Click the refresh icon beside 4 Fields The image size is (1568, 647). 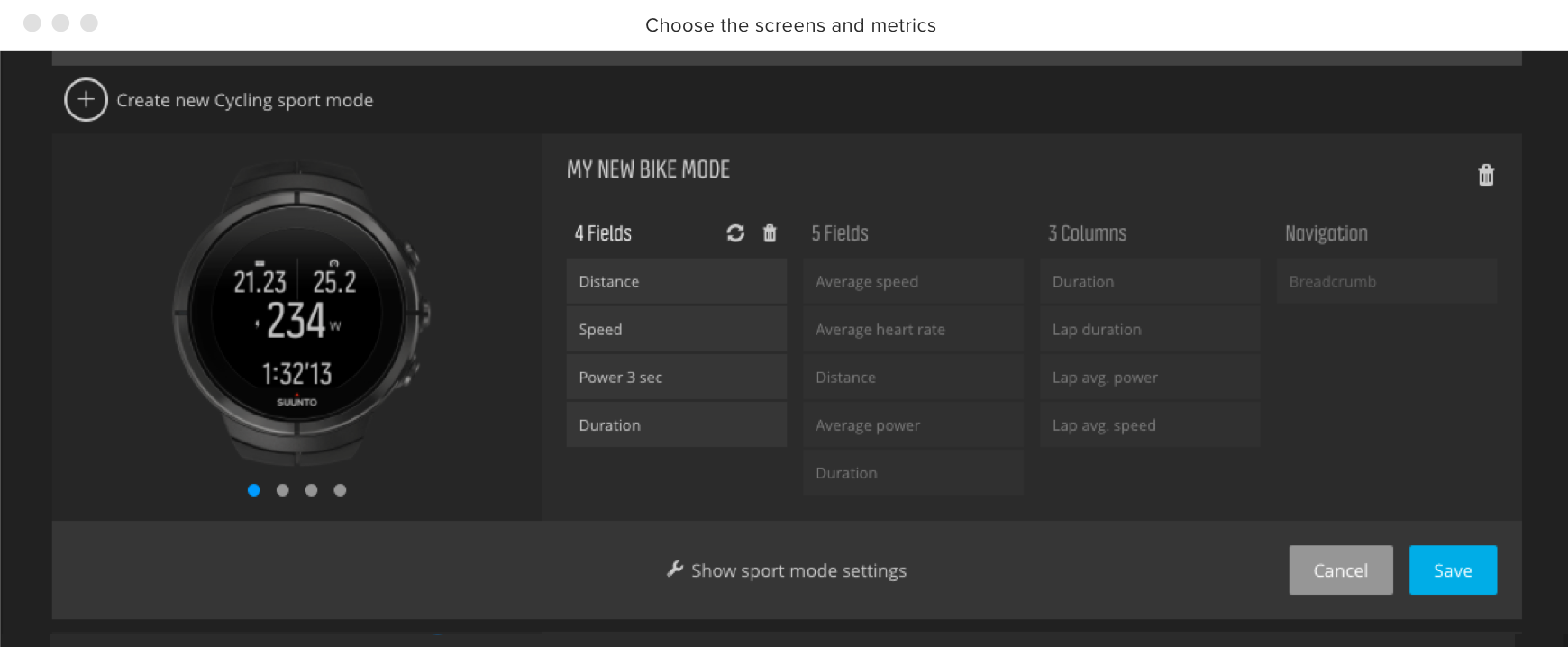pos(735,233)
